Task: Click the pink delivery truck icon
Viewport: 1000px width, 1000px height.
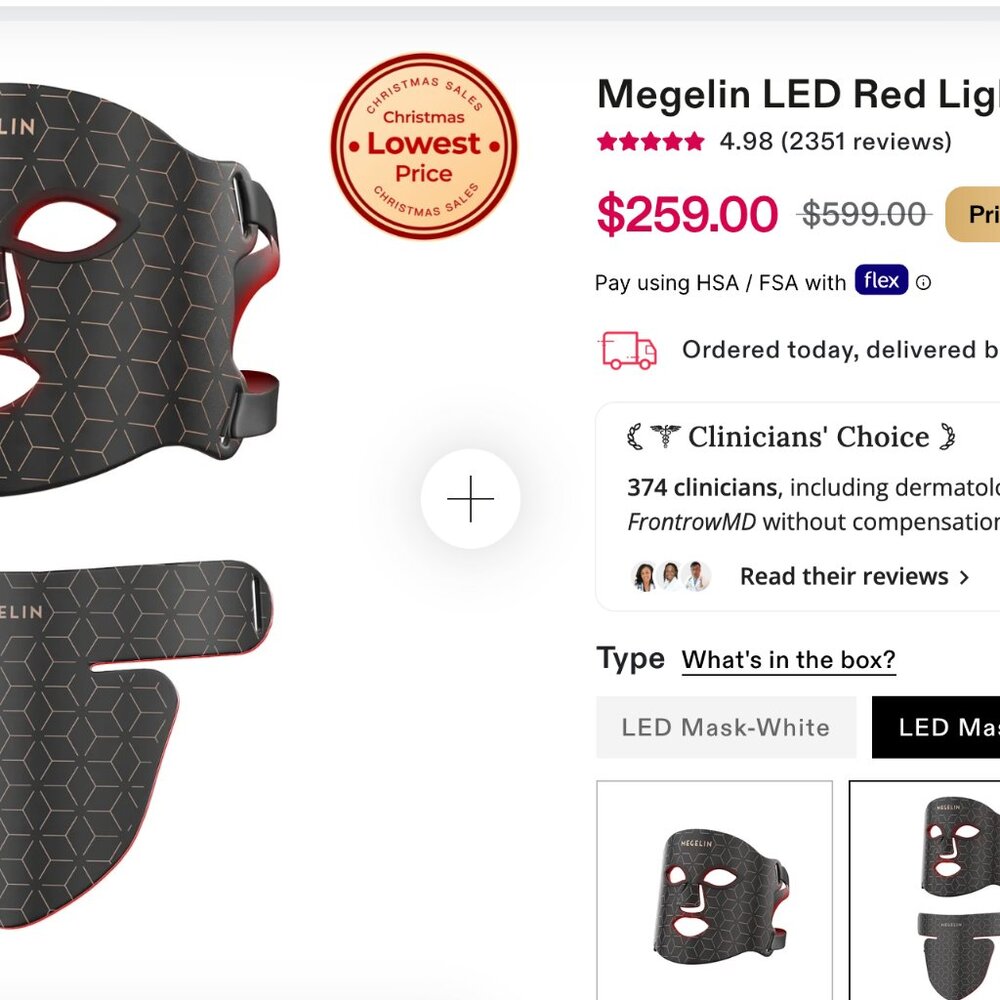Action: pos(626,350)
